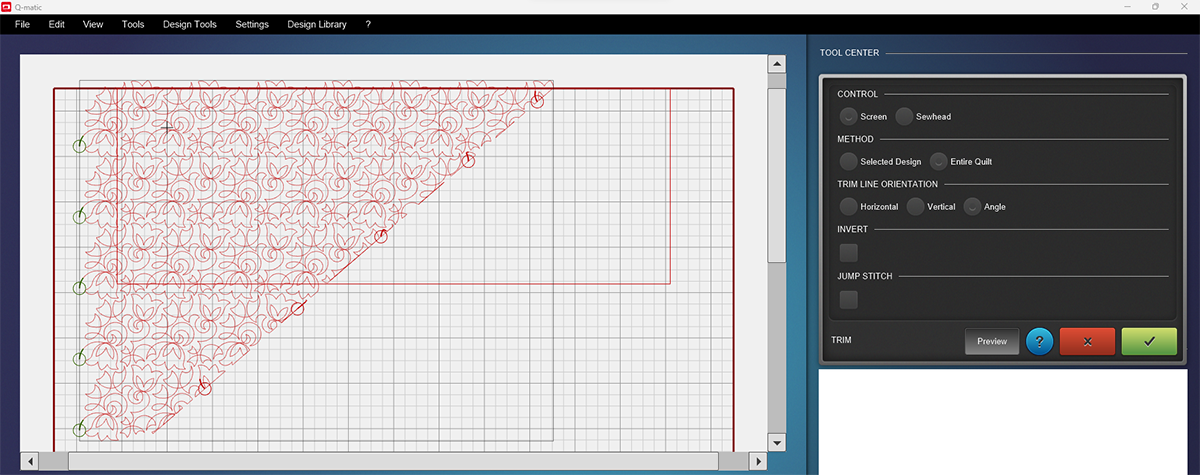
Task: Click the canvas horizontal scrollbar left arrow
Action: pos(29,461)
